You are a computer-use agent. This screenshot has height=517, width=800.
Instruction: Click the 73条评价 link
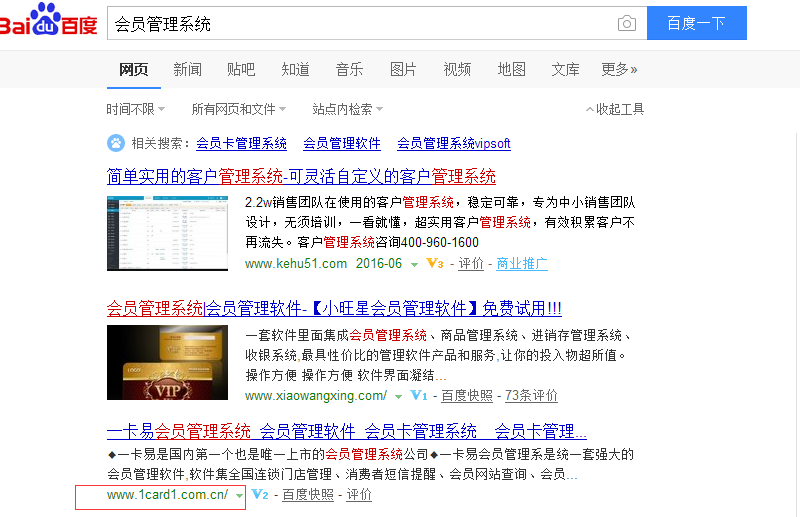tap(531, 395)
